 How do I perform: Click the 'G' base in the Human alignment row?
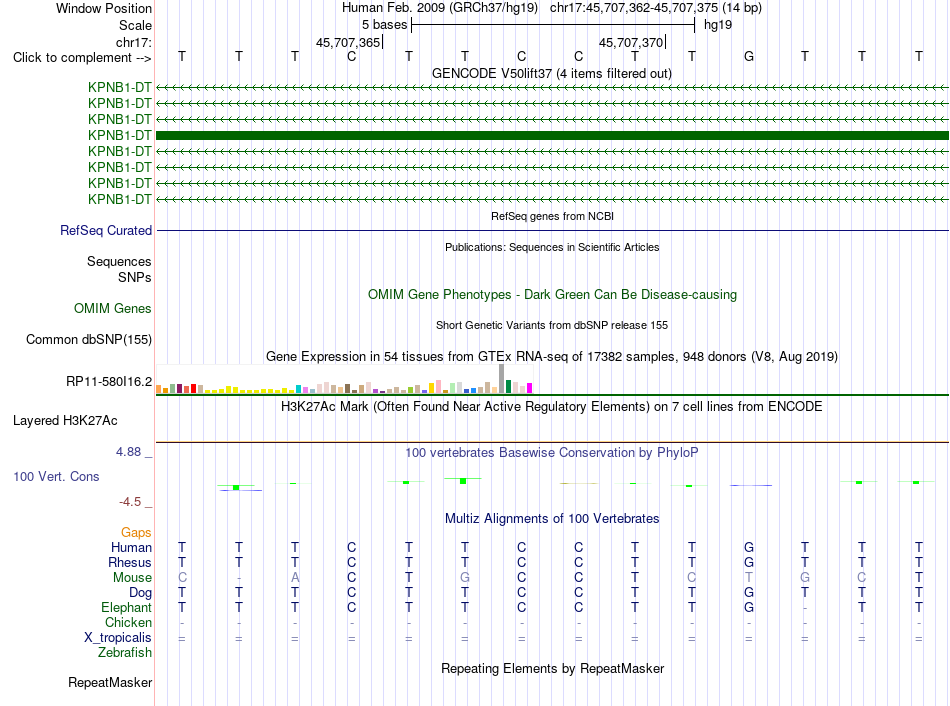pos(749,548)
